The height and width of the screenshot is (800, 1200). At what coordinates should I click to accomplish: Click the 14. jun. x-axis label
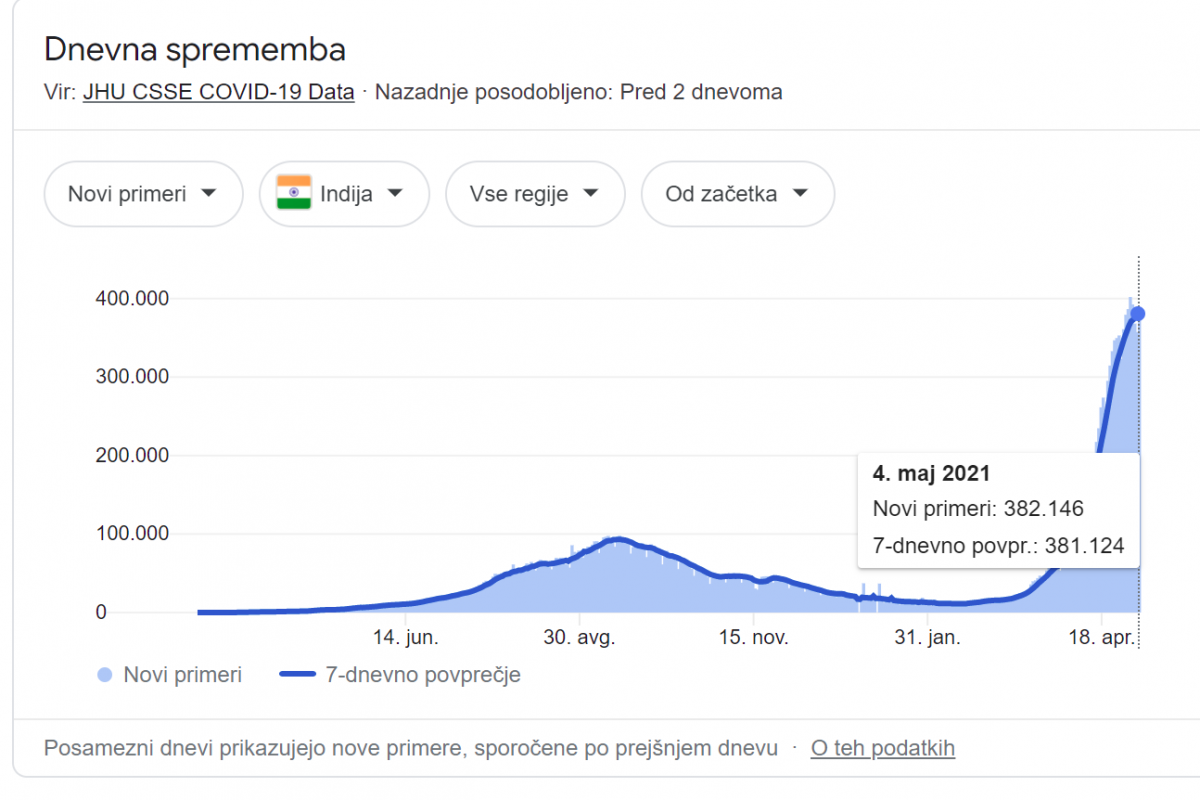(x=406, y=637)
